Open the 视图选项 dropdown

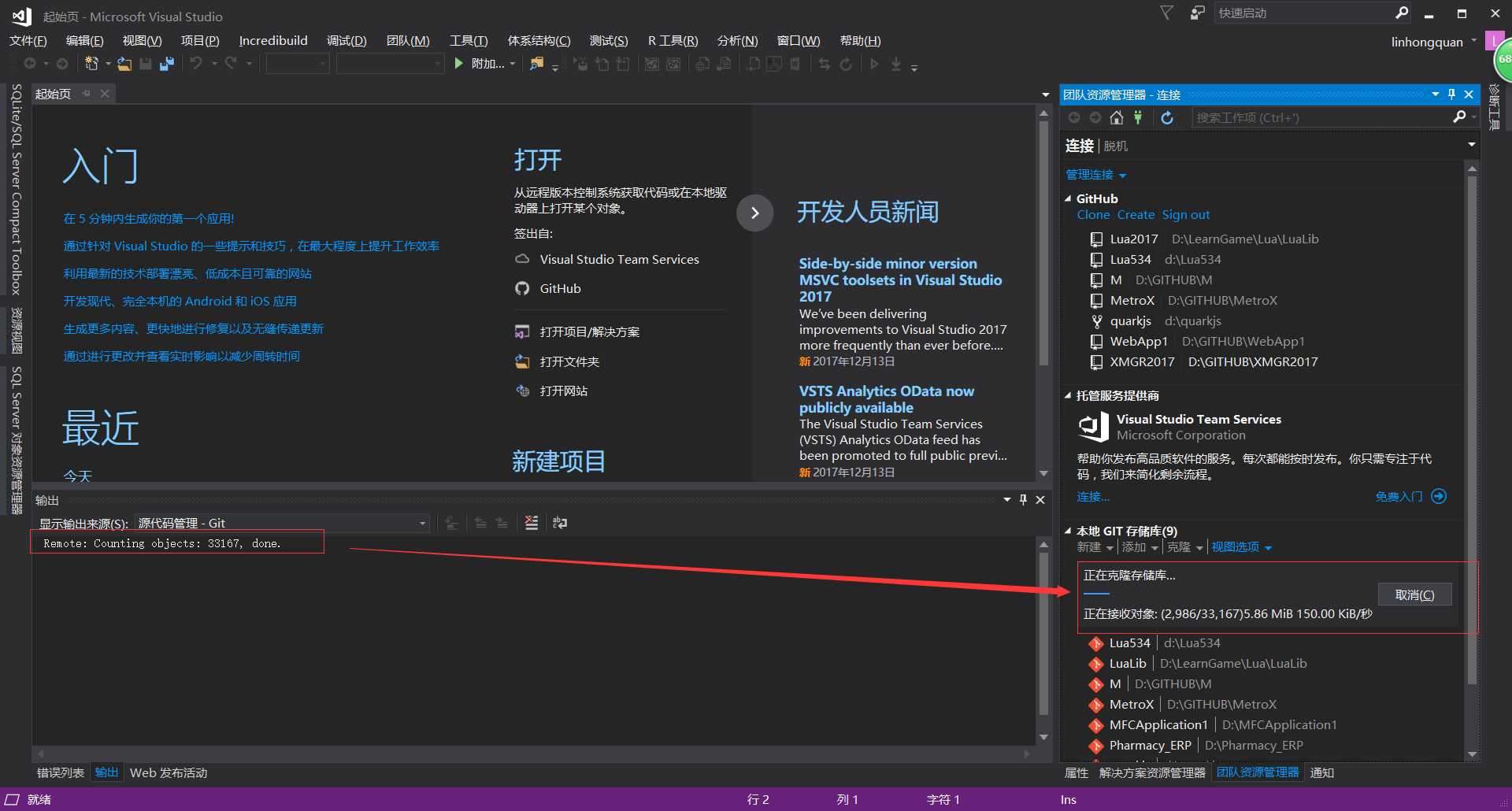coord(1241,547)
